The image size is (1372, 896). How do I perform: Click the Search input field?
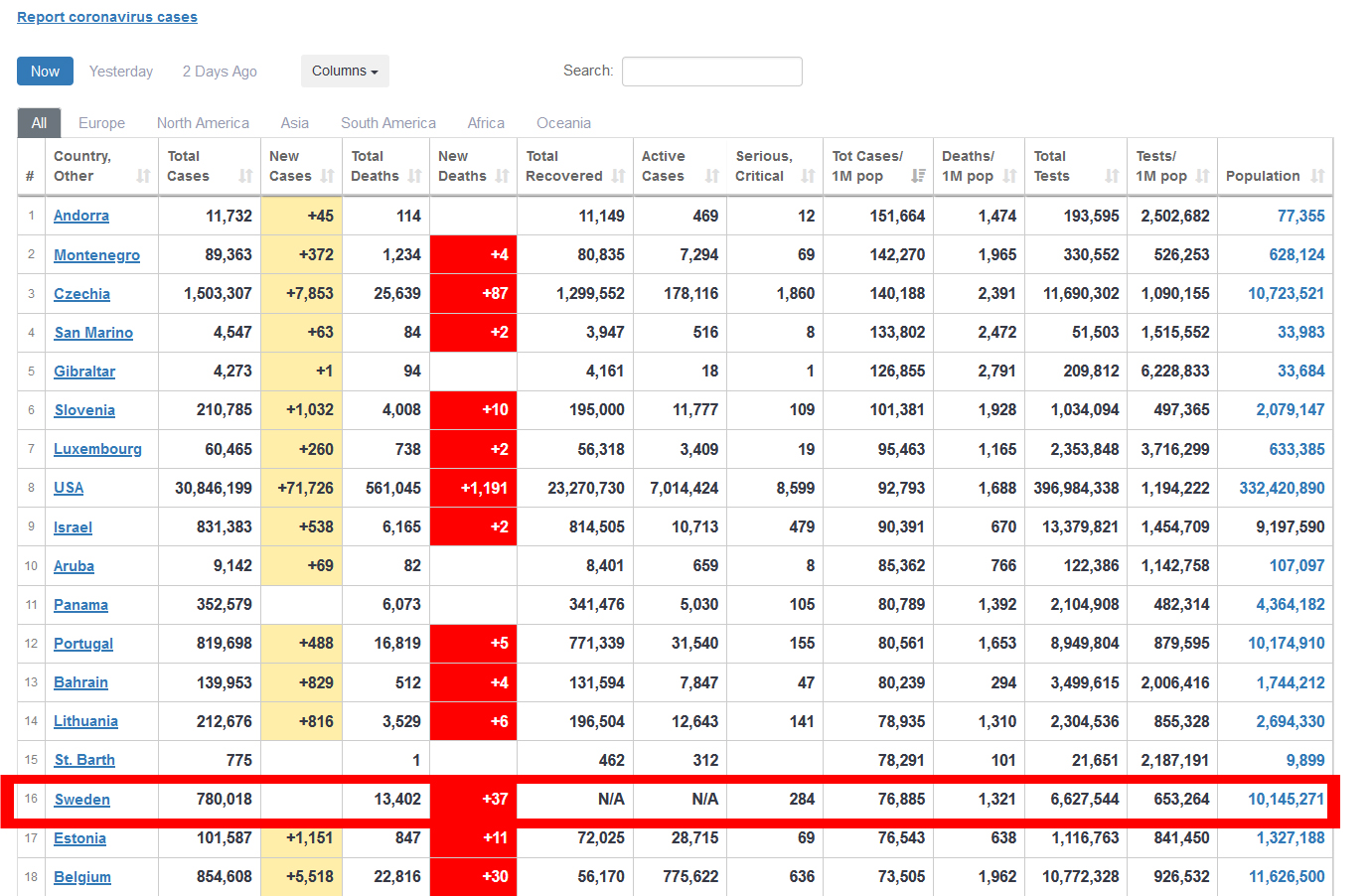pyautogui.click(x=711, y=72)
